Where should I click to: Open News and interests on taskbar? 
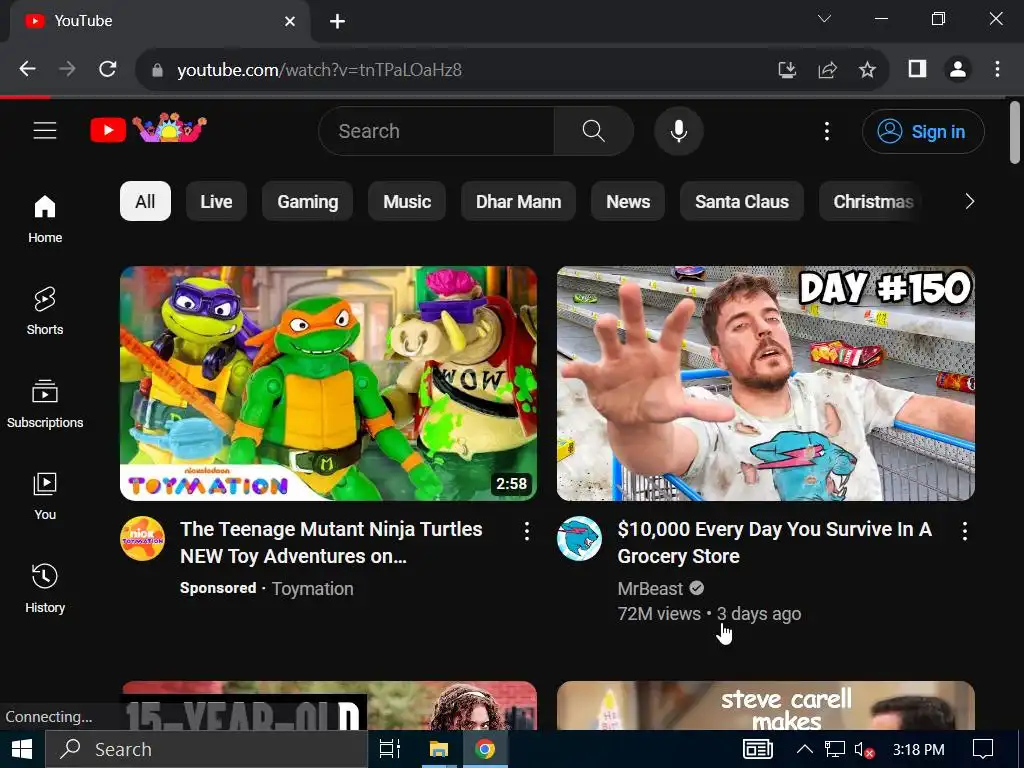(x=758, y=749)
